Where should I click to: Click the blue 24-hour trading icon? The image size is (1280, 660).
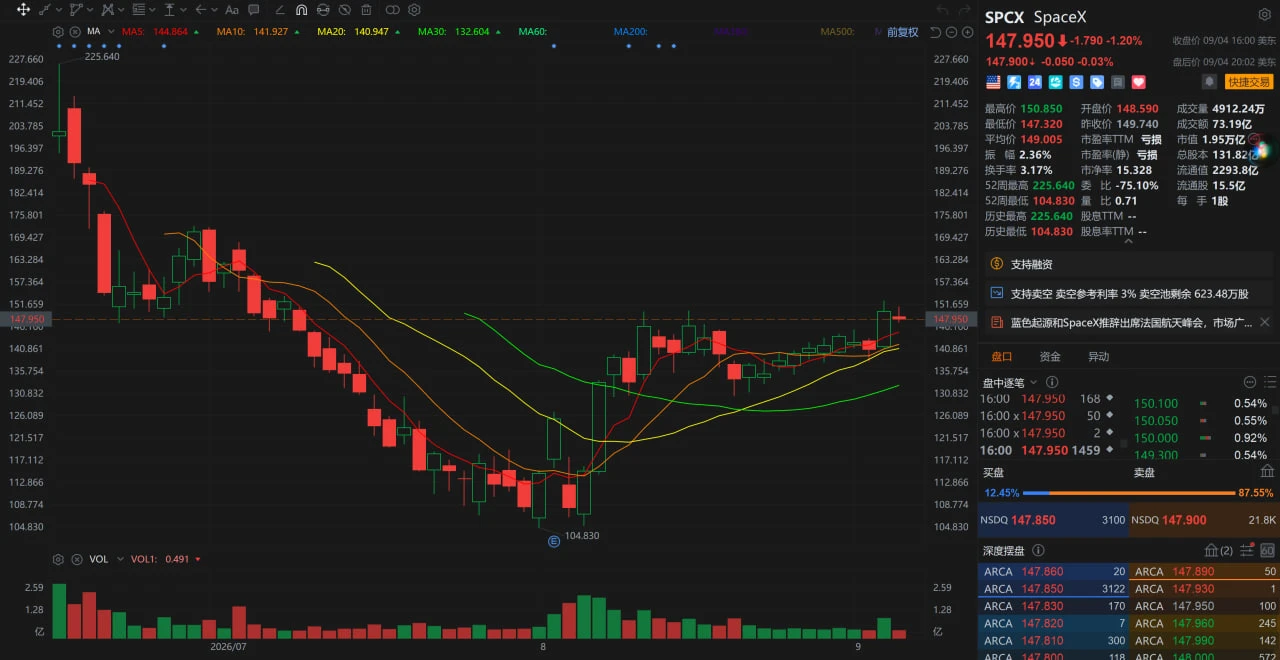[1035, 82]
